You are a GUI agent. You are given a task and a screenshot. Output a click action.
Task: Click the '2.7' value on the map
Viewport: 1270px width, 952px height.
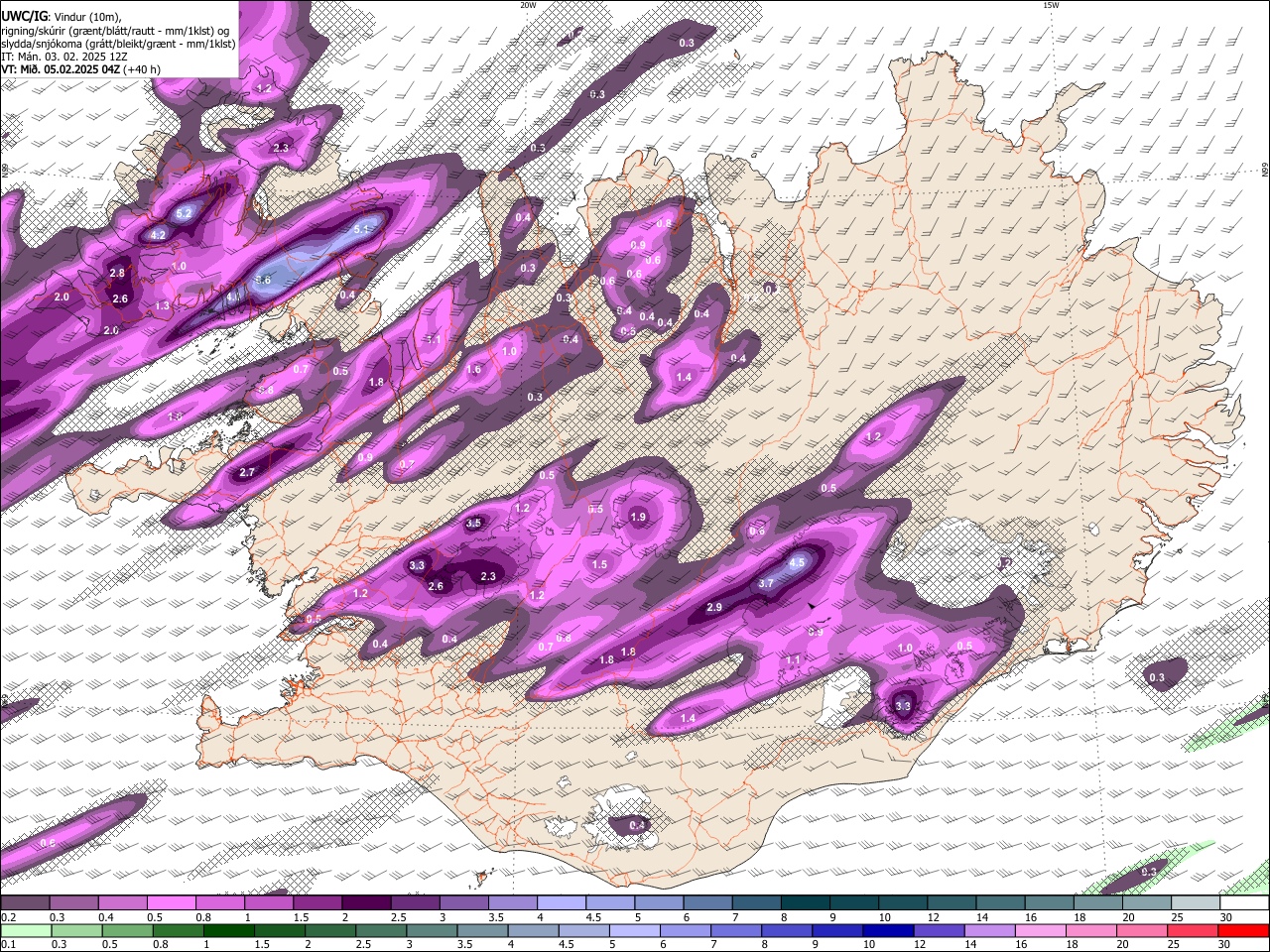(x=247, y=473)
